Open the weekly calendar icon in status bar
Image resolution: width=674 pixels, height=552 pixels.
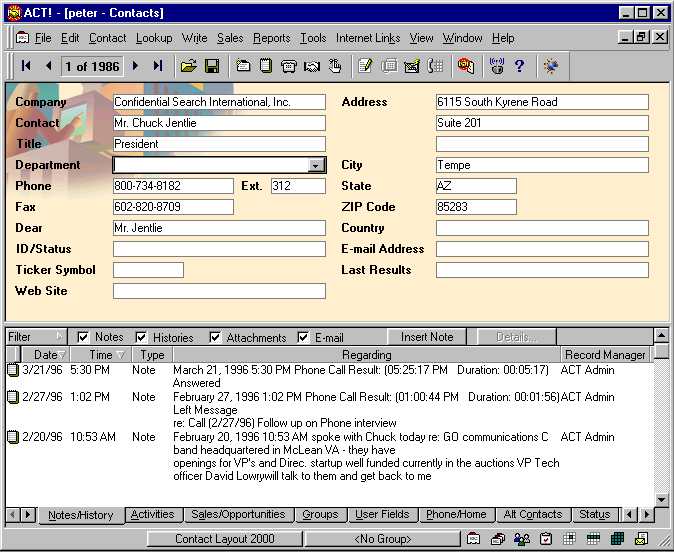[593, 538]
